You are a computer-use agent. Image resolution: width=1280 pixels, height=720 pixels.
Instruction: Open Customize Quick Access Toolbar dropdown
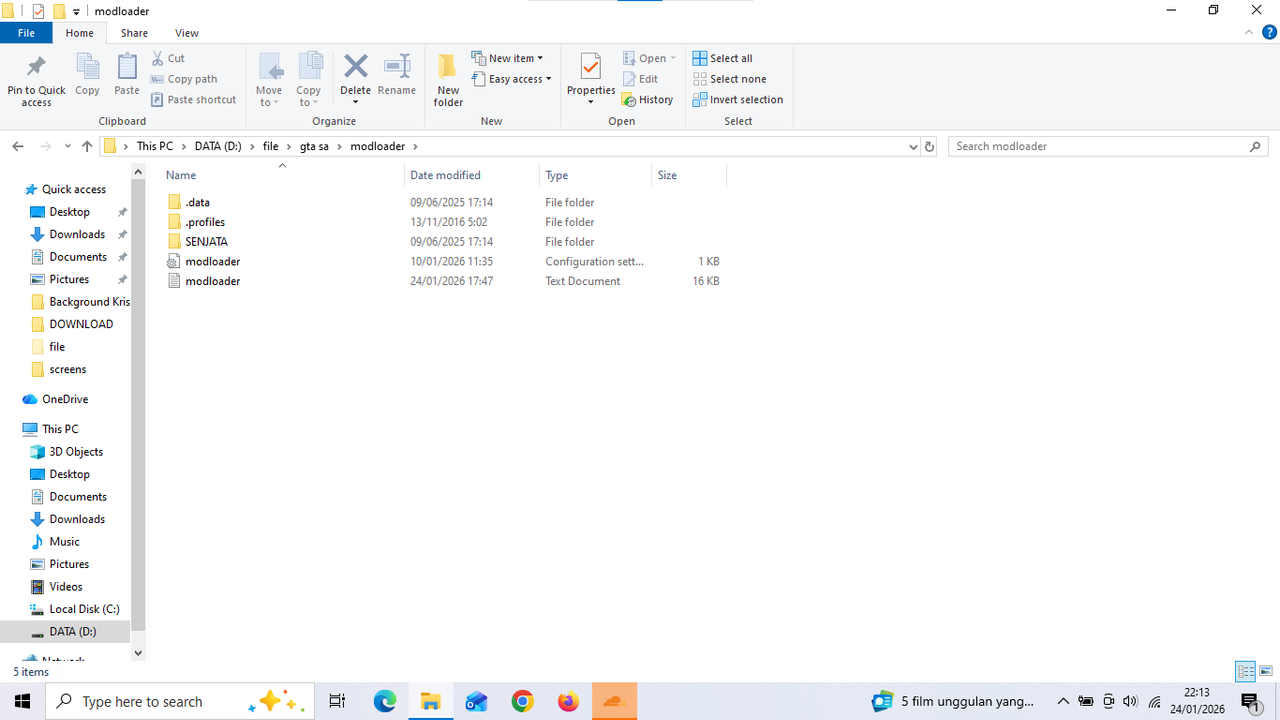(x=77, y=12)
